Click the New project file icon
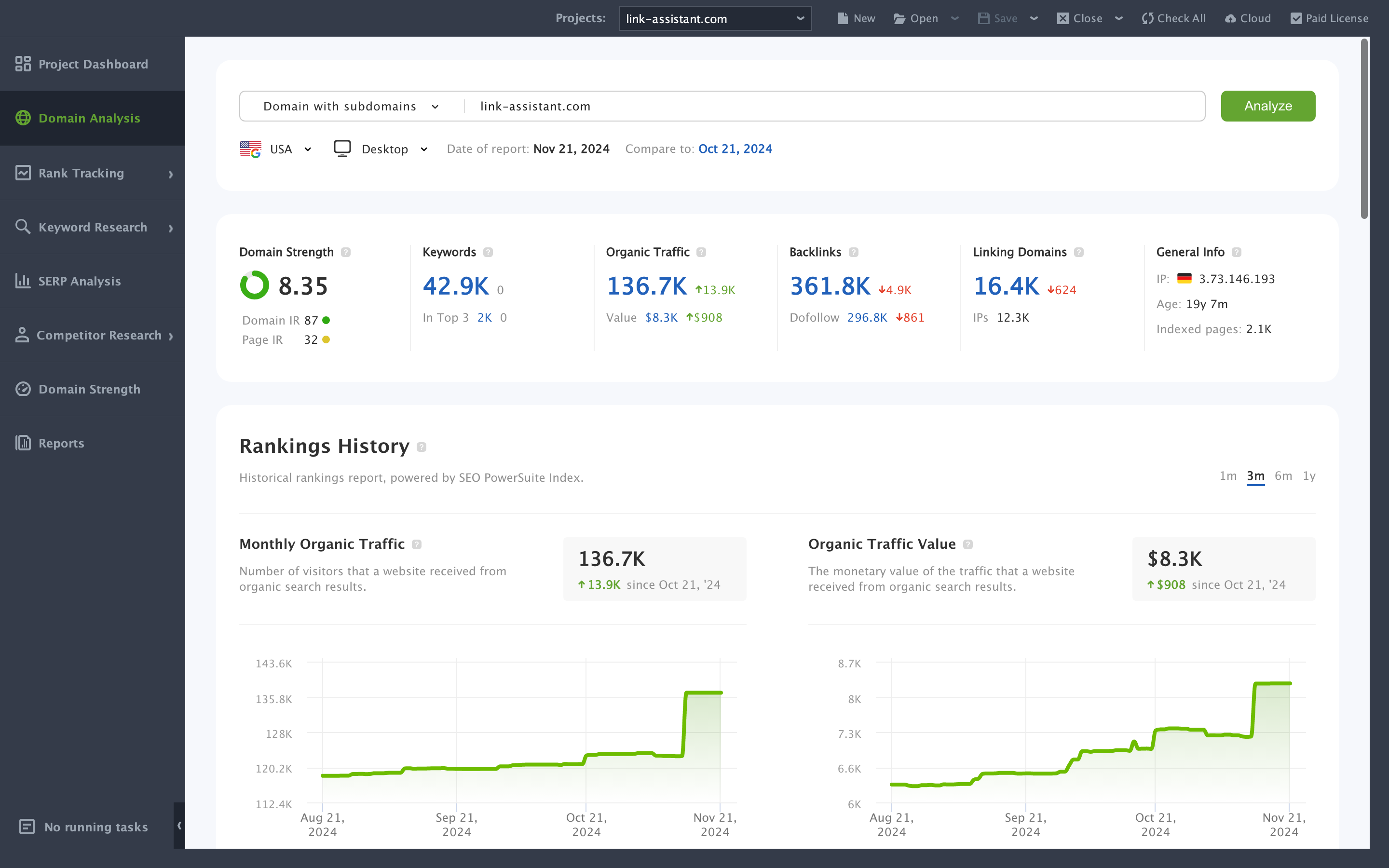Image resolution: width=1389 pixels, height=868 pixels. (843, 18)
